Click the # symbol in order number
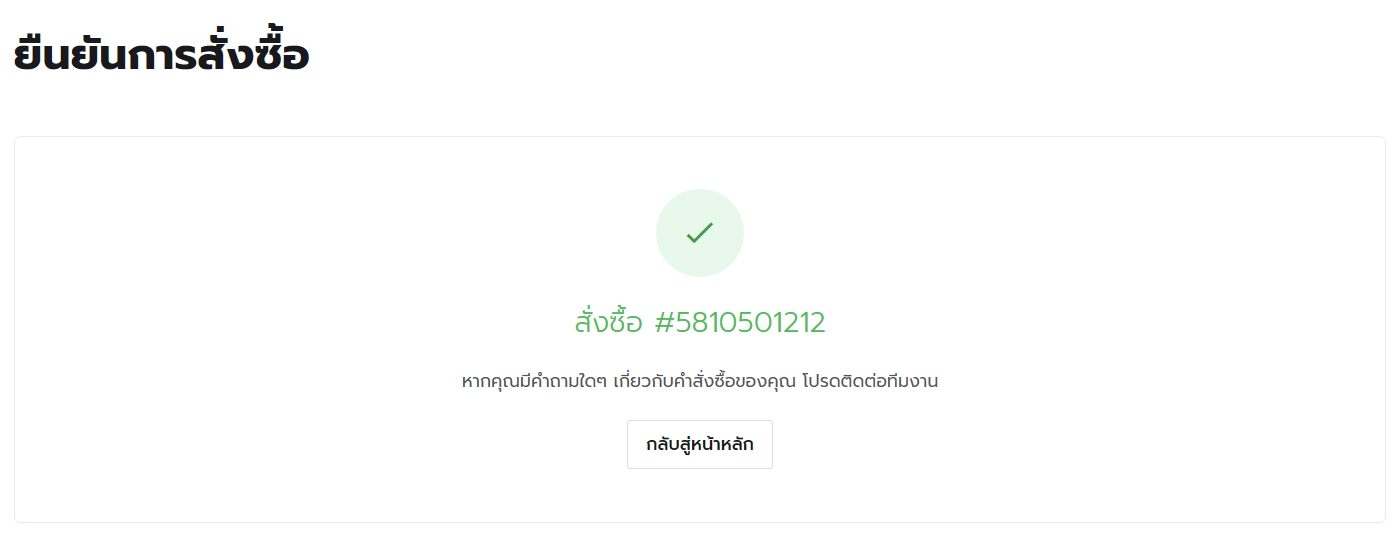 (664, 322)
